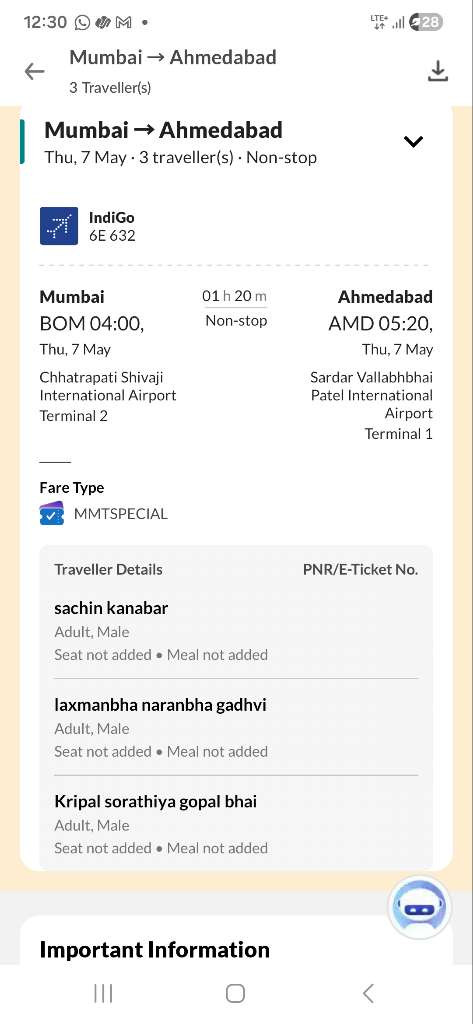473x1024 pixels.
Task: Tap the Android navigation back button
Action: (x=368, y=993)
